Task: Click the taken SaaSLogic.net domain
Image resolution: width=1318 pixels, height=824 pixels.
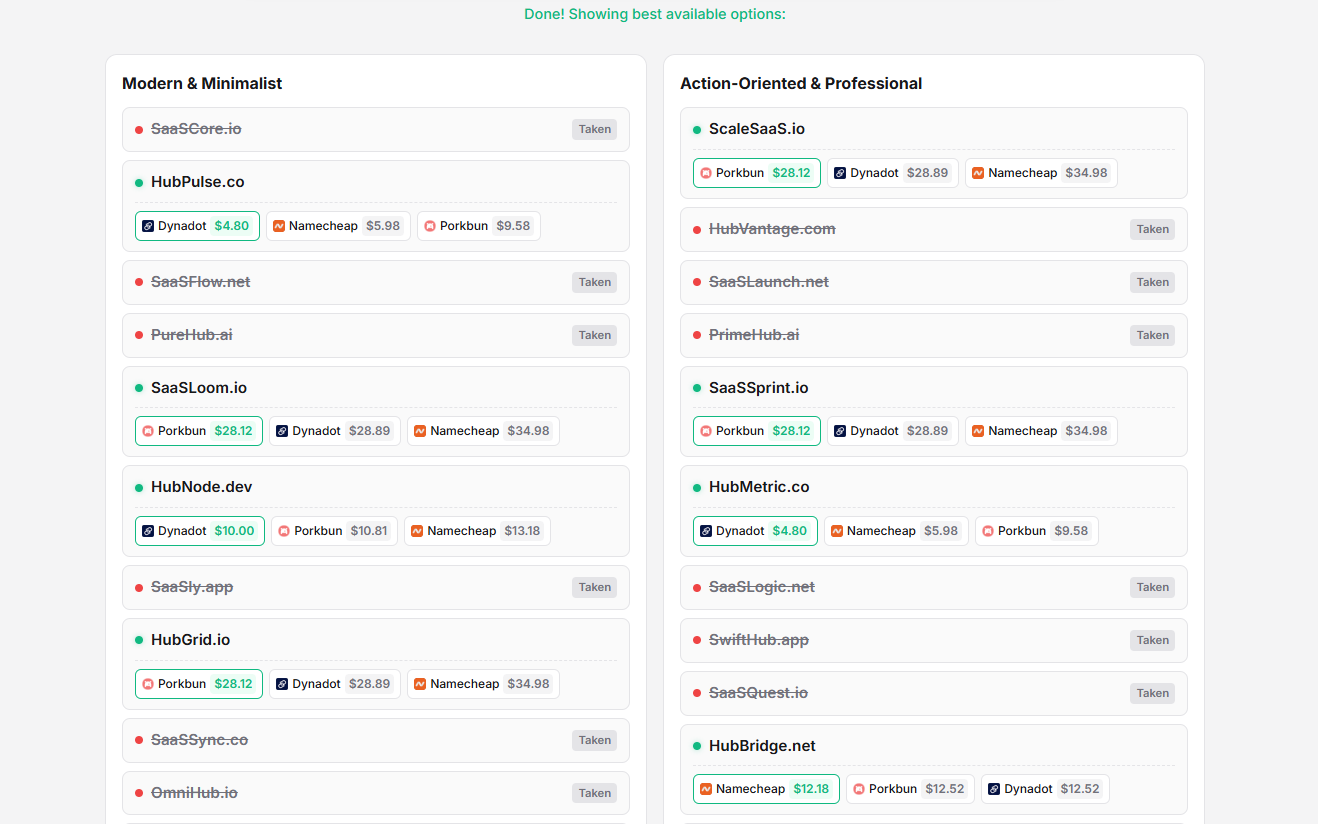Action: pyautogui.click(x=762, y=587)
